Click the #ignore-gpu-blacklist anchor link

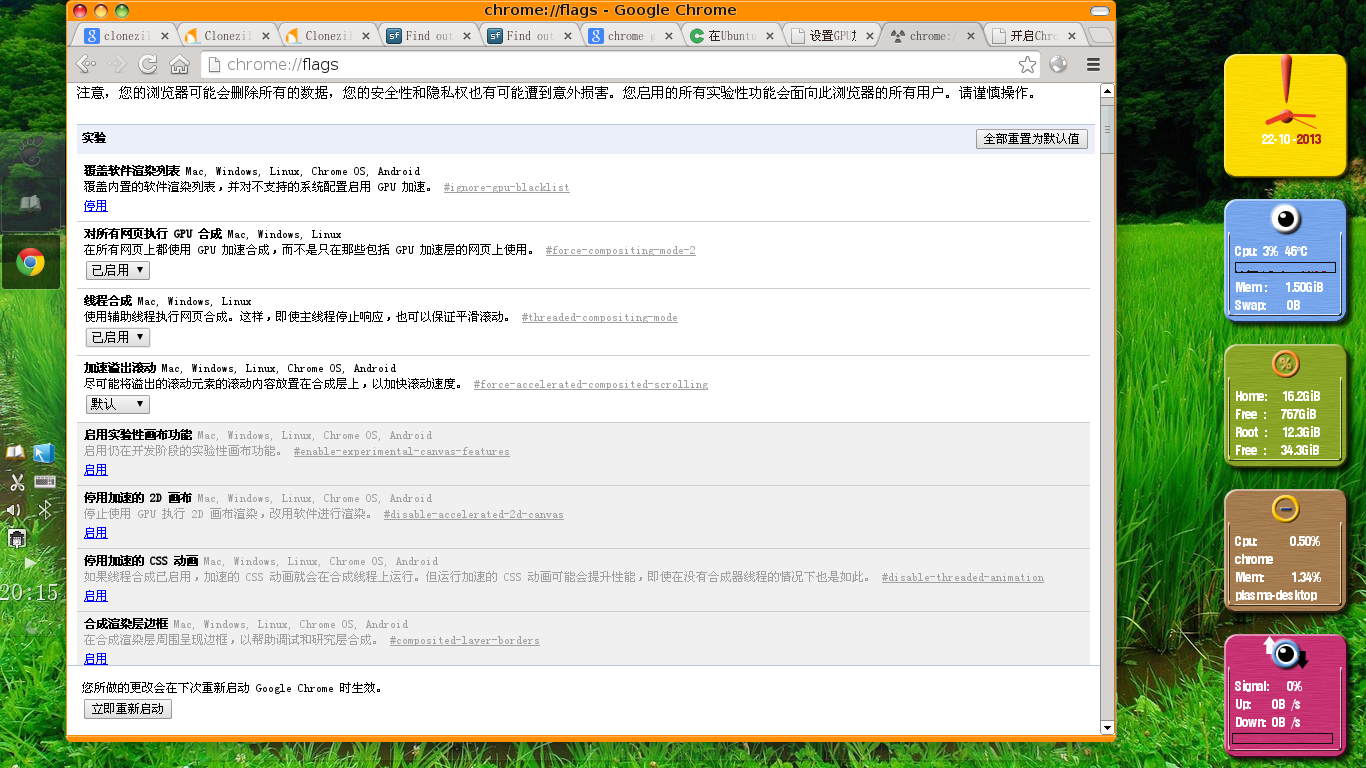point(506,188)
